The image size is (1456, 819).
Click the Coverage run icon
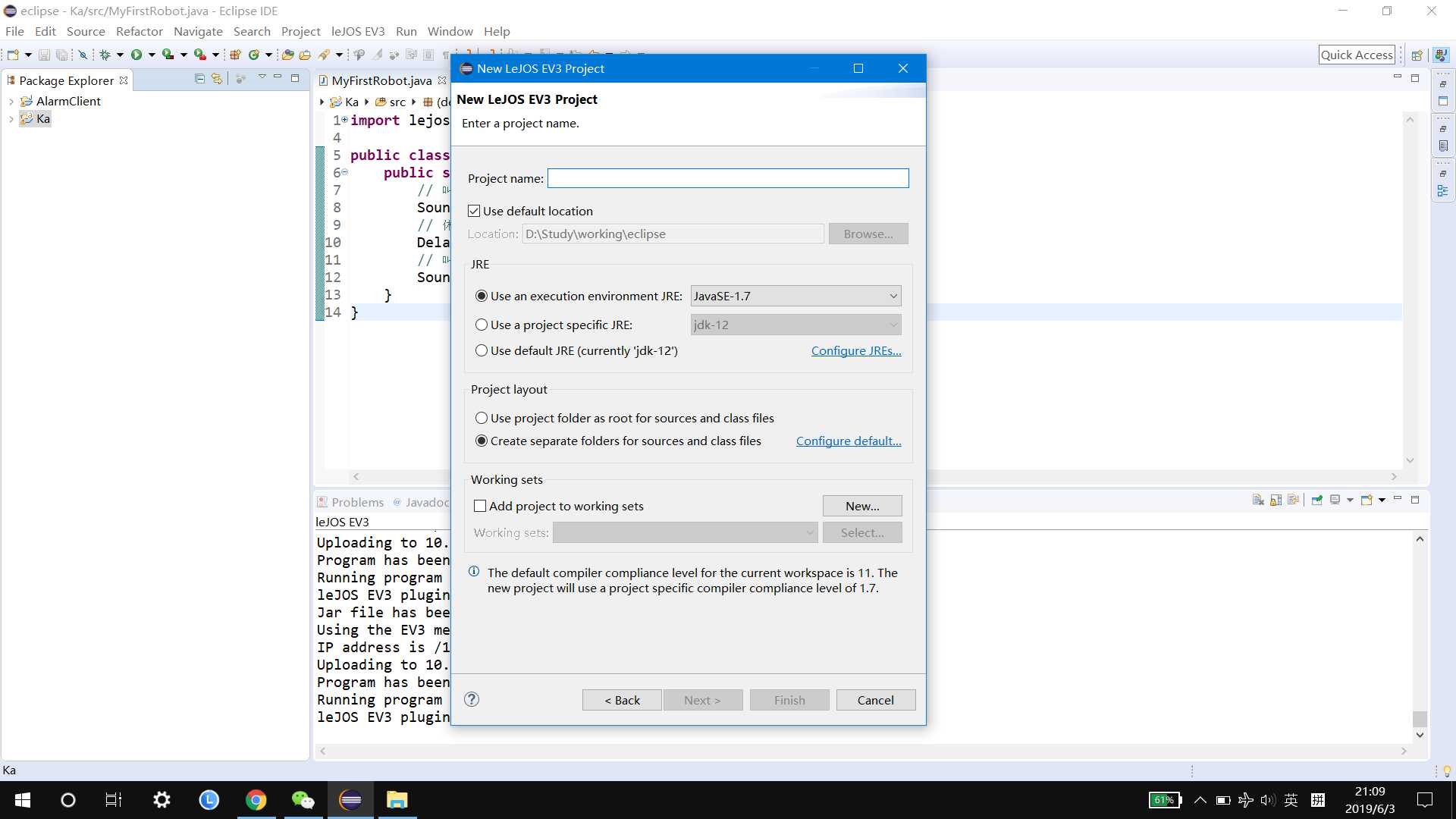coord(168,55)
